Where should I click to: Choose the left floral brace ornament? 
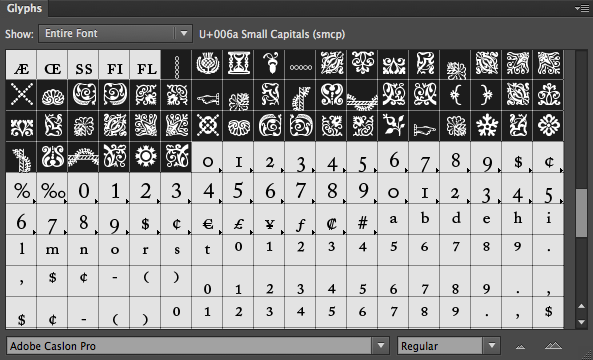coord(455,95)
